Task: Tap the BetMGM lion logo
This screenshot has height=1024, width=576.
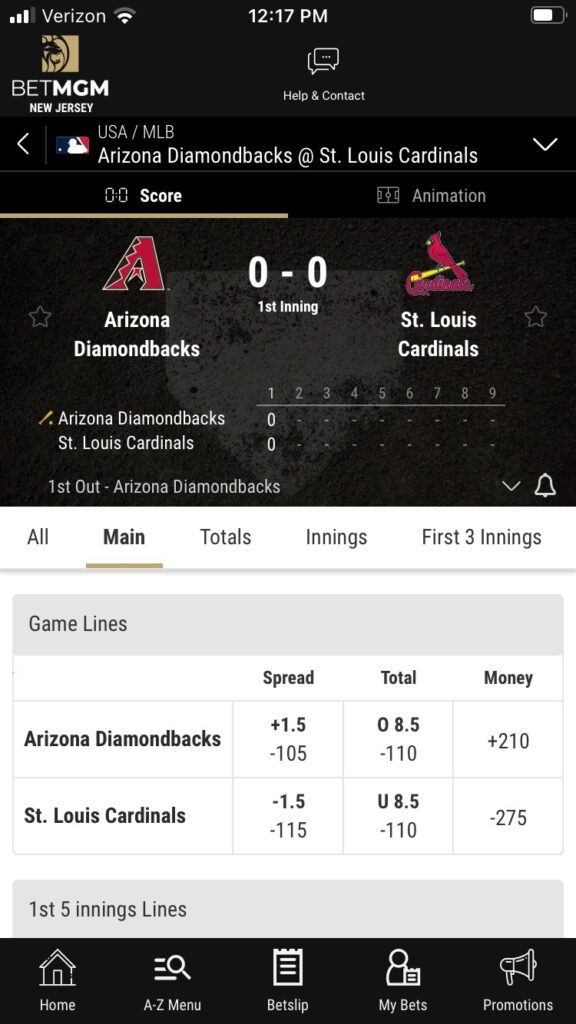Action: tap(60, 54)
